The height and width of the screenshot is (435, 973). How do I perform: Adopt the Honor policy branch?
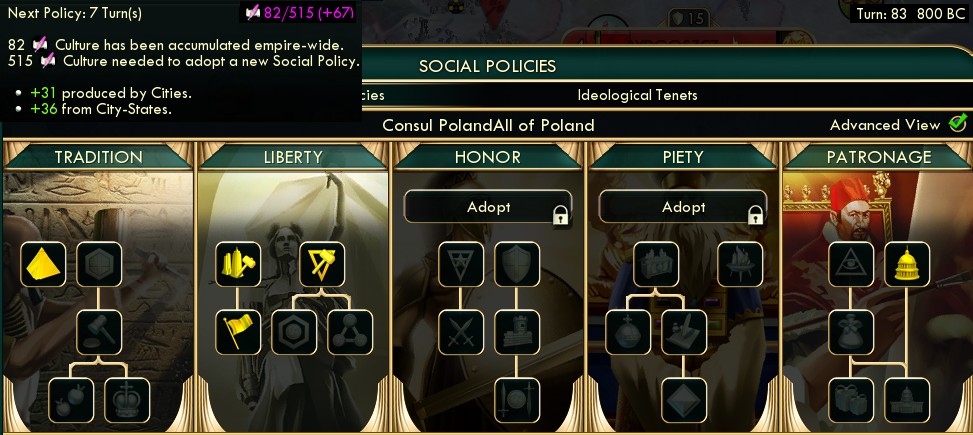pyautogui.click(x=488, y=207)
